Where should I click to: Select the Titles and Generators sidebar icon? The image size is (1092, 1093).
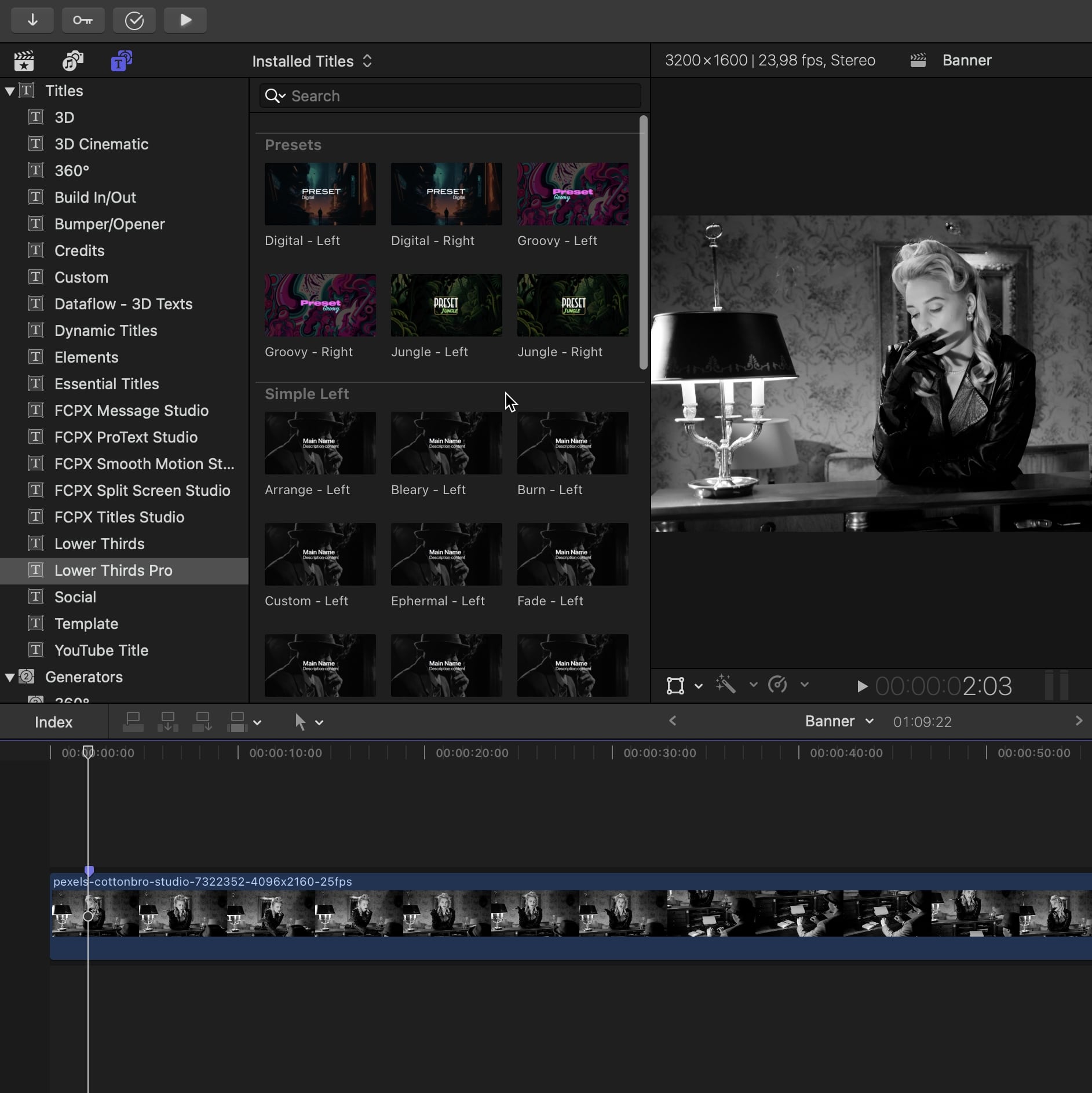pyautogui.click(x=121, y=61)
